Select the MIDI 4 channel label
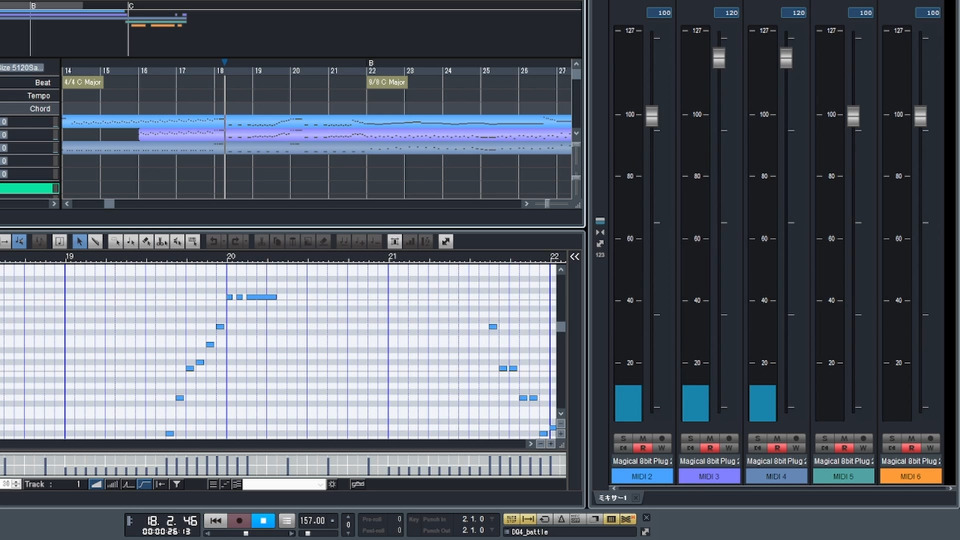960x540 pixels. [776, 476]
